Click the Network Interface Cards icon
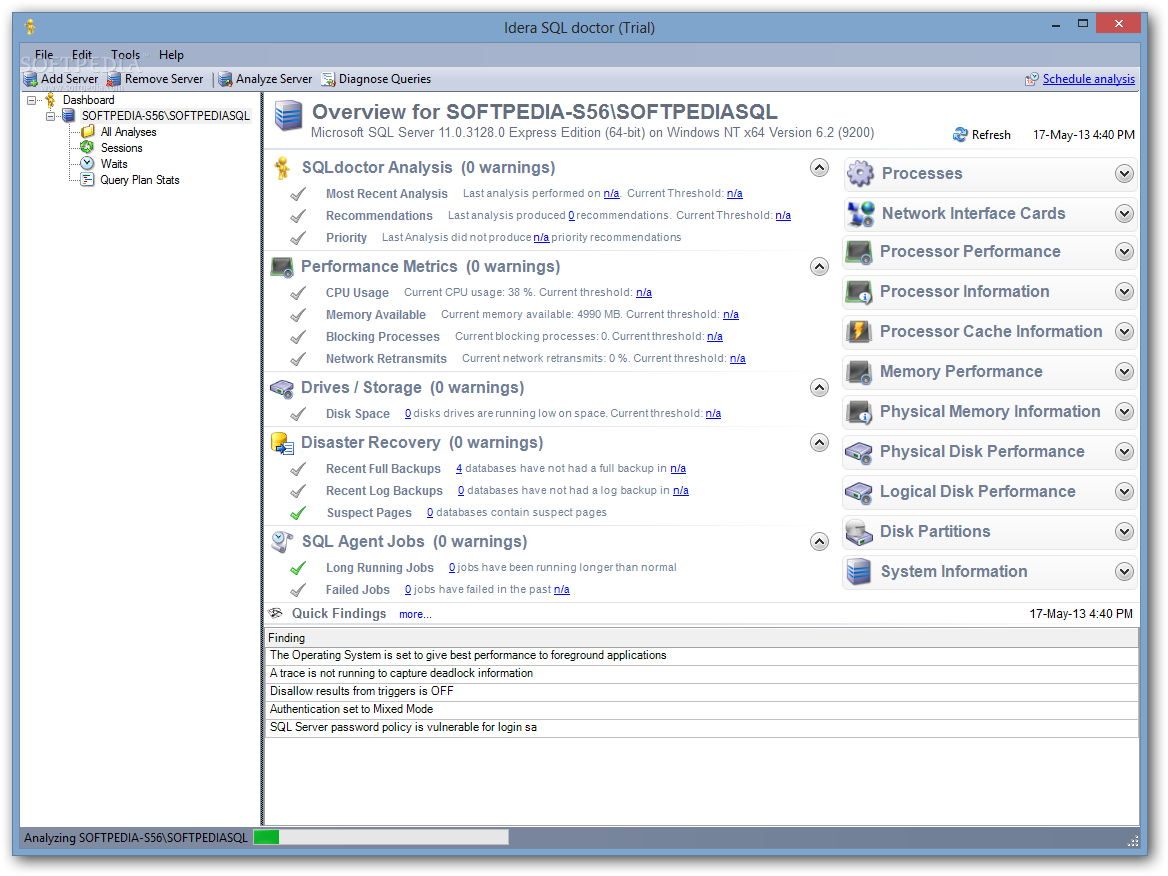This screenshot has width=1168, height=876. pyautogui.click(x=860, y=214)
